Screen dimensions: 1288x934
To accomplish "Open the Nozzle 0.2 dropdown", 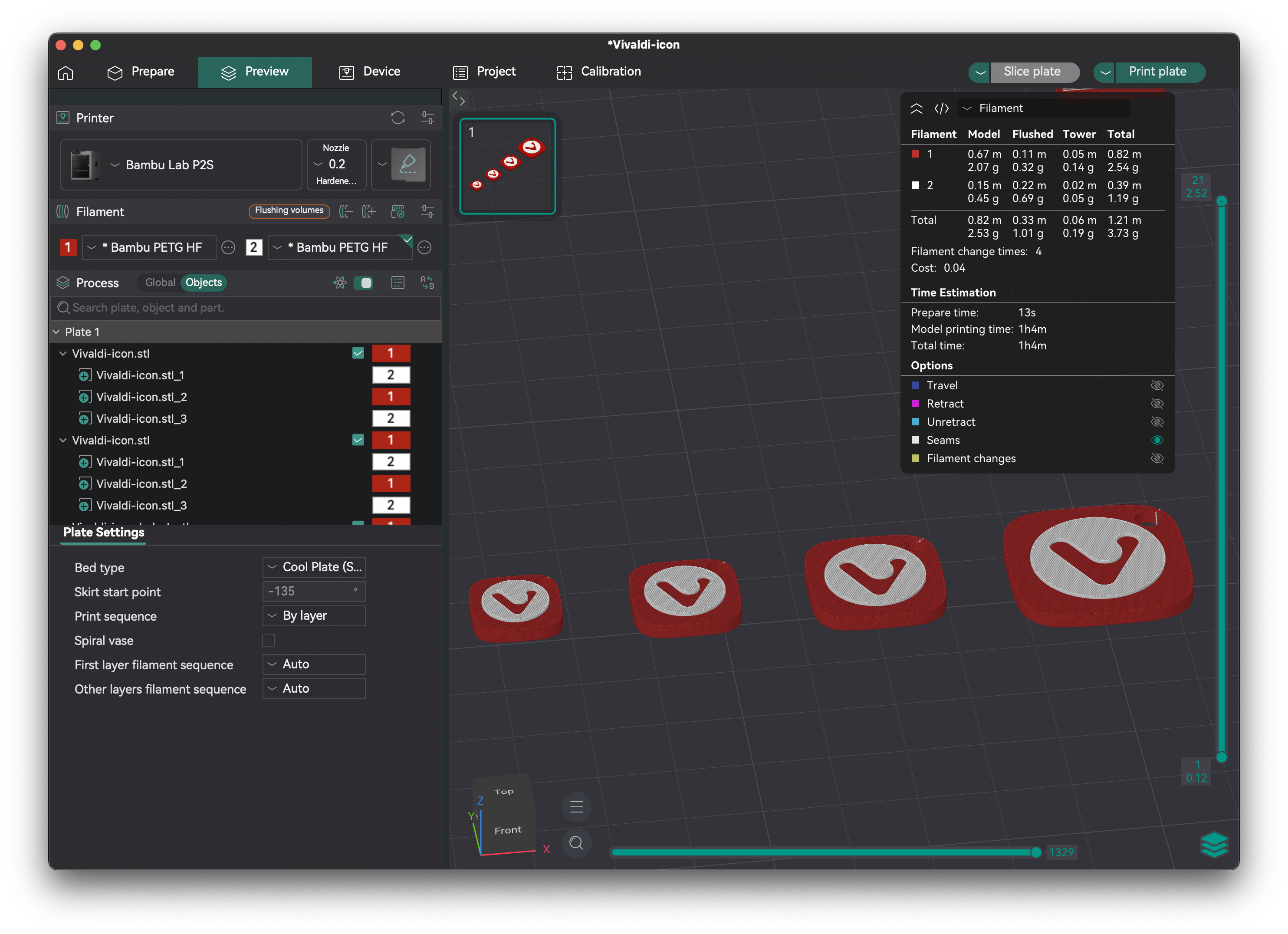I will point(336,165).
